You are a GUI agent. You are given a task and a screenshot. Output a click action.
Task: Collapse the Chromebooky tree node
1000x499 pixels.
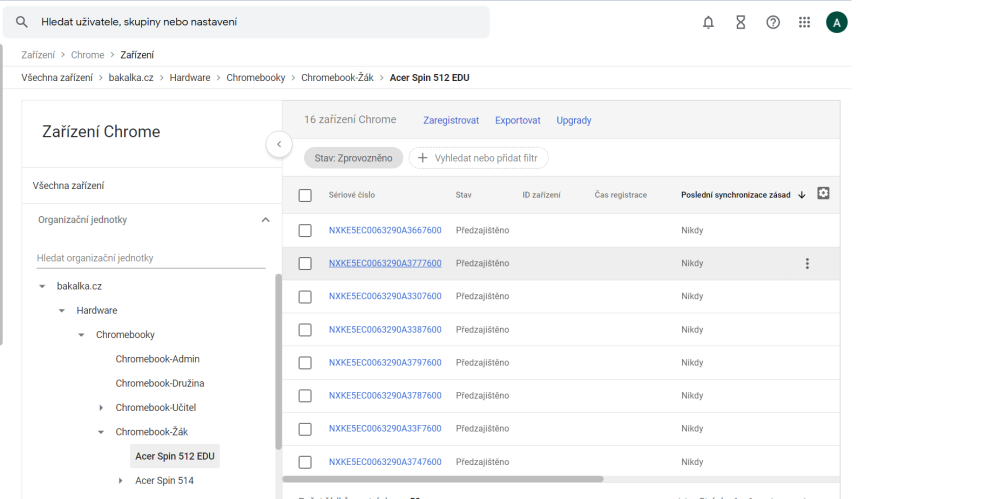[81, 335]
